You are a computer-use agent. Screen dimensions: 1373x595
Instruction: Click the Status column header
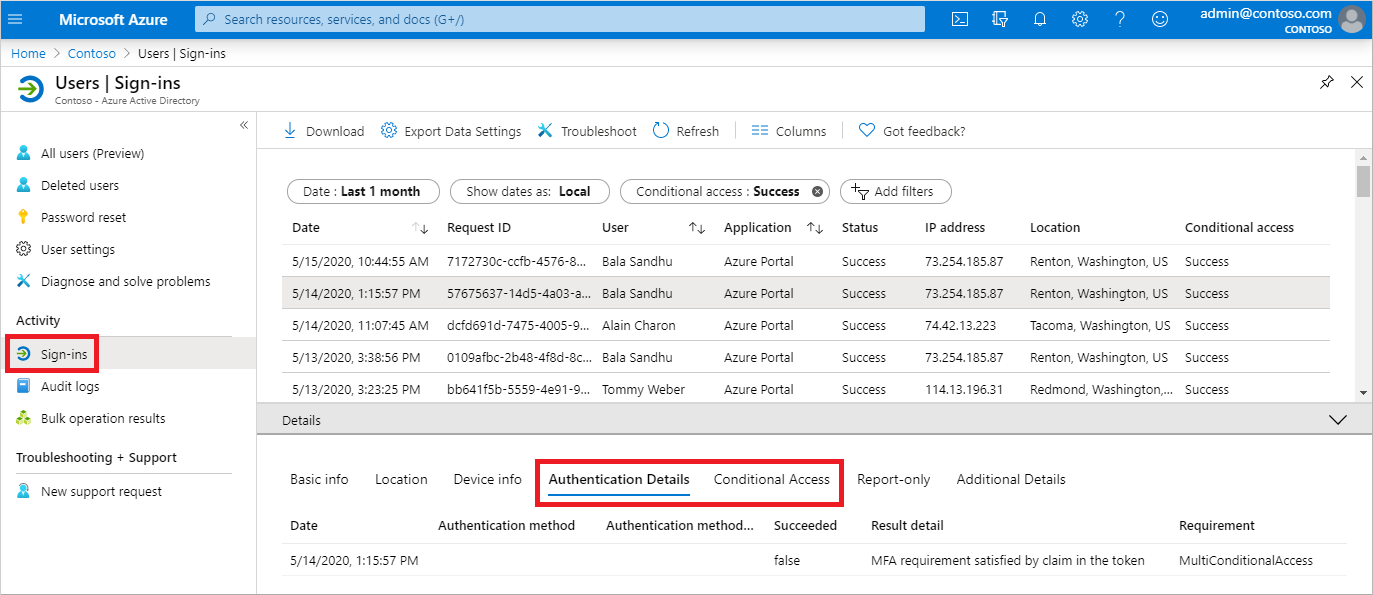(x=860, y=228)
